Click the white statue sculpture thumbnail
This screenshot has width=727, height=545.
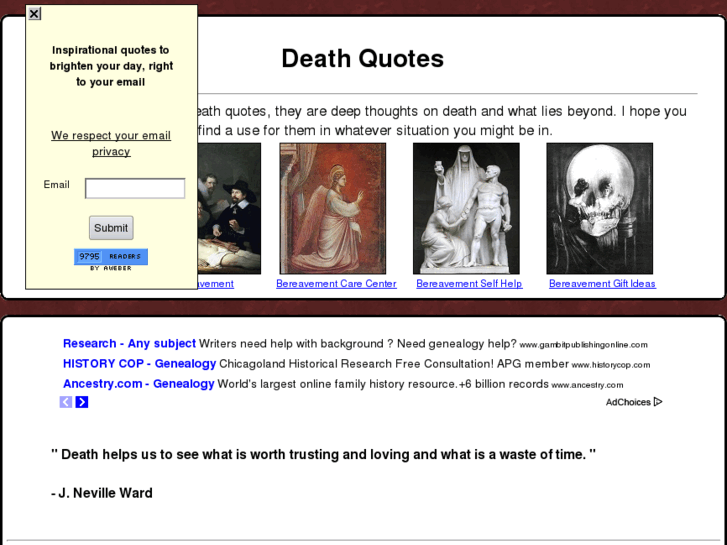[466, 208]
